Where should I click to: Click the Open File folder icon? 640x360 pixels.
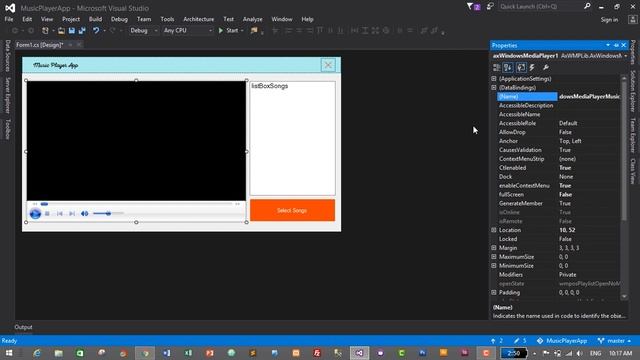pyautogui.click(x=61, y=31)
